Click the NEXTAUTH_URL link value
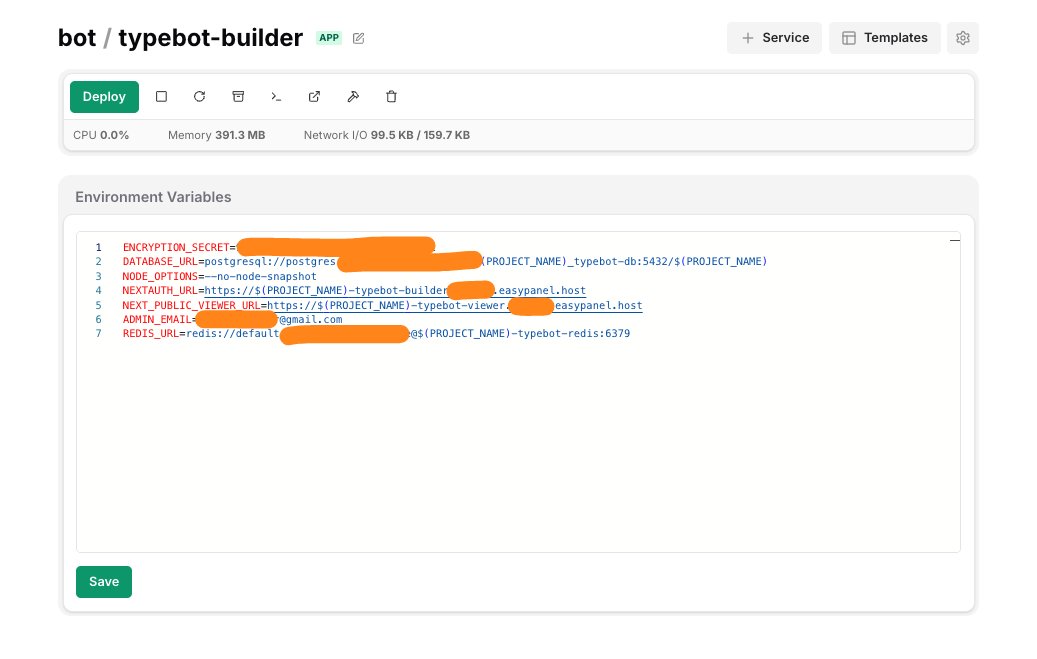 point(395,290)
